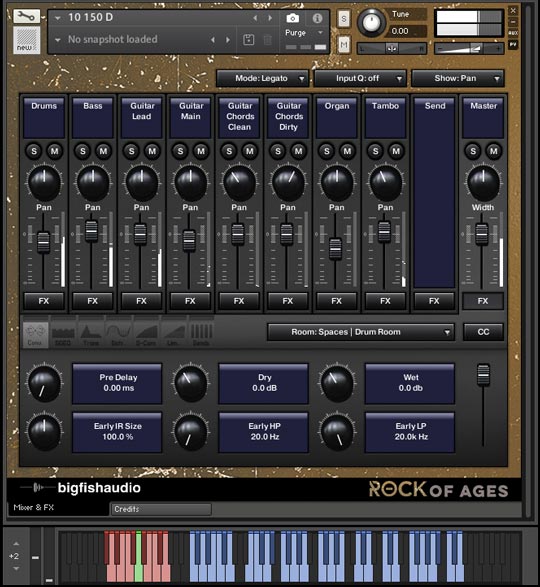Click the Early HP 20.0 Hz display
540x587 pixels.
[x=264, y=432]
